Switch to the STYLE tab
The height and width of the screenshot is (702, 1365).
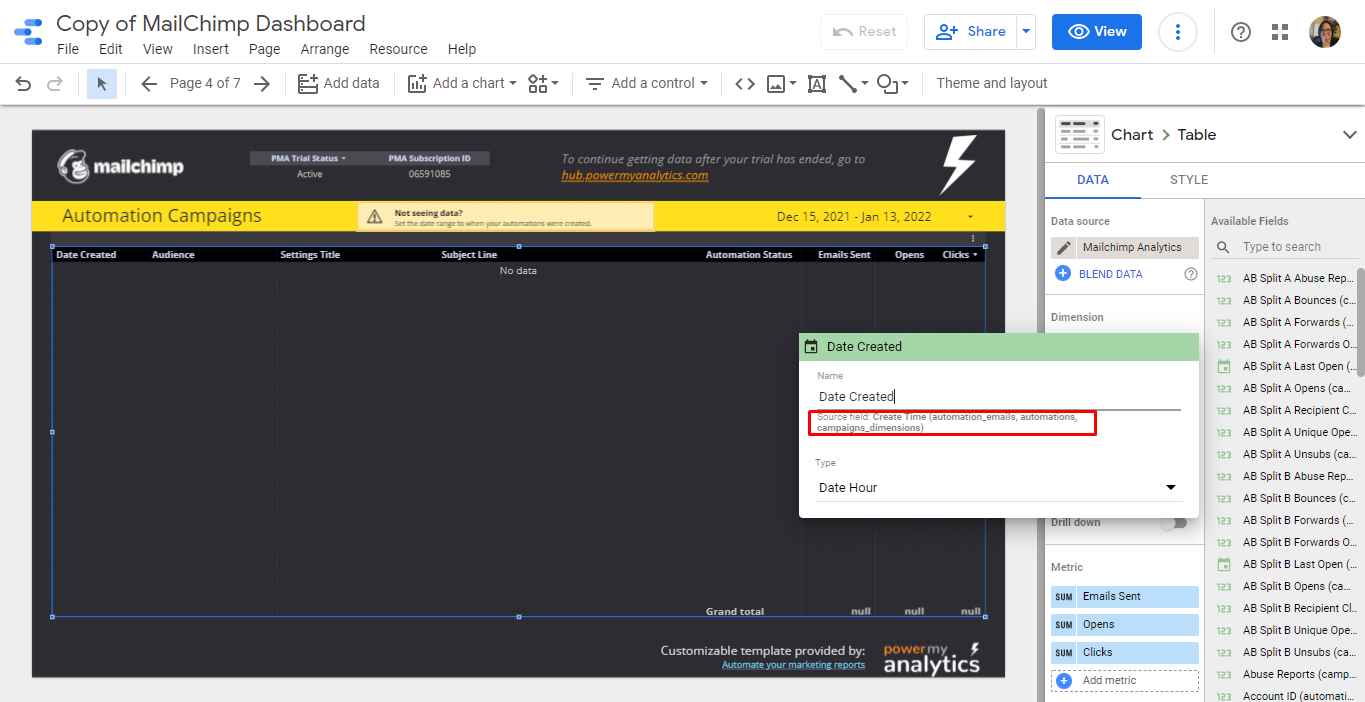coord(1188,180)
